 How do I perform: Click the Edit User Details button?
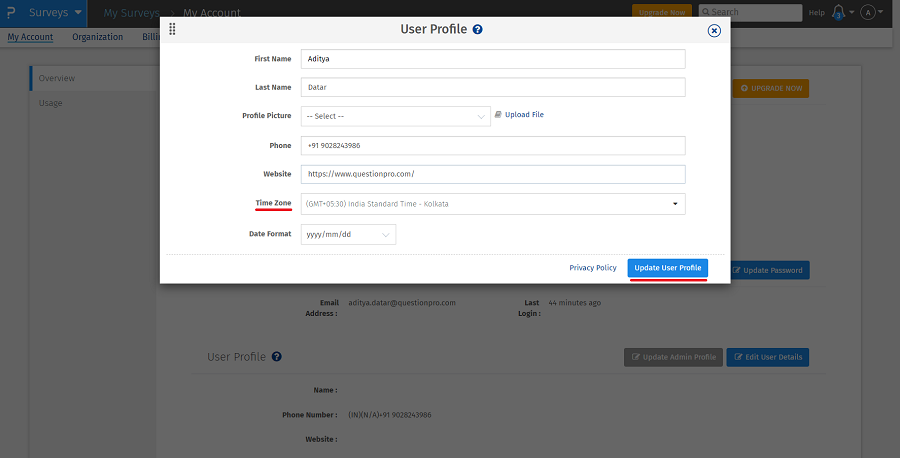pos(767,357)
